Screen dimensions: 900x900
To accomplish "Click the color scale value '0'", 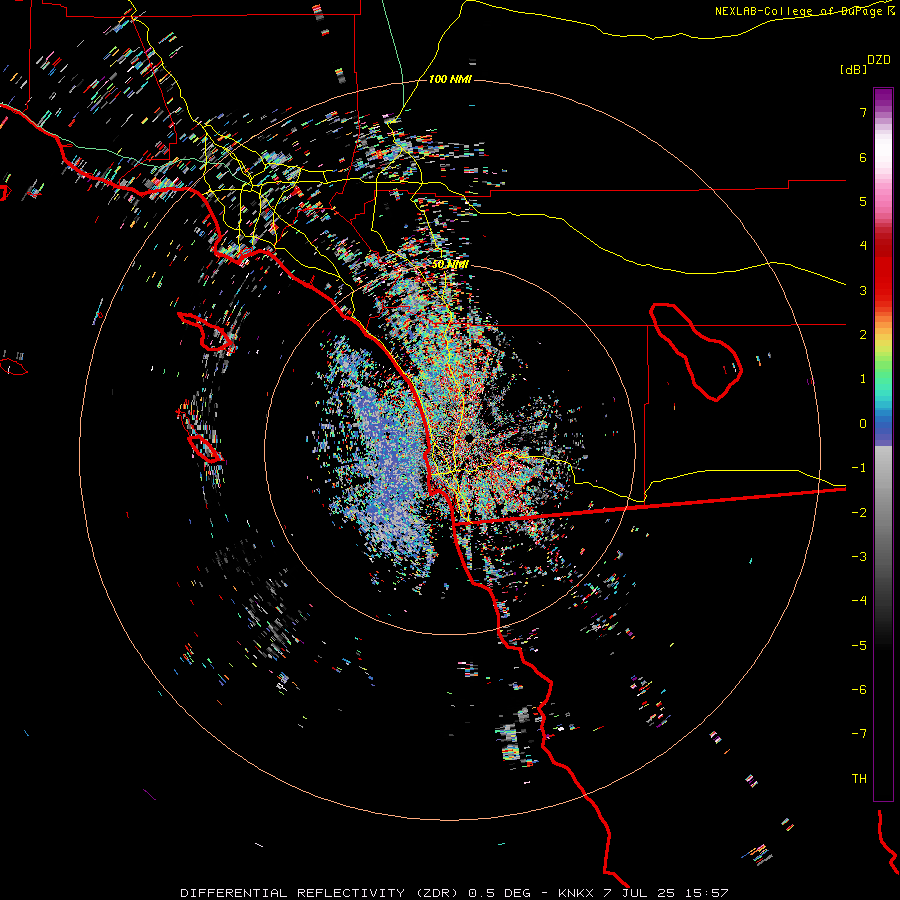I will click(x=863, y=424).
